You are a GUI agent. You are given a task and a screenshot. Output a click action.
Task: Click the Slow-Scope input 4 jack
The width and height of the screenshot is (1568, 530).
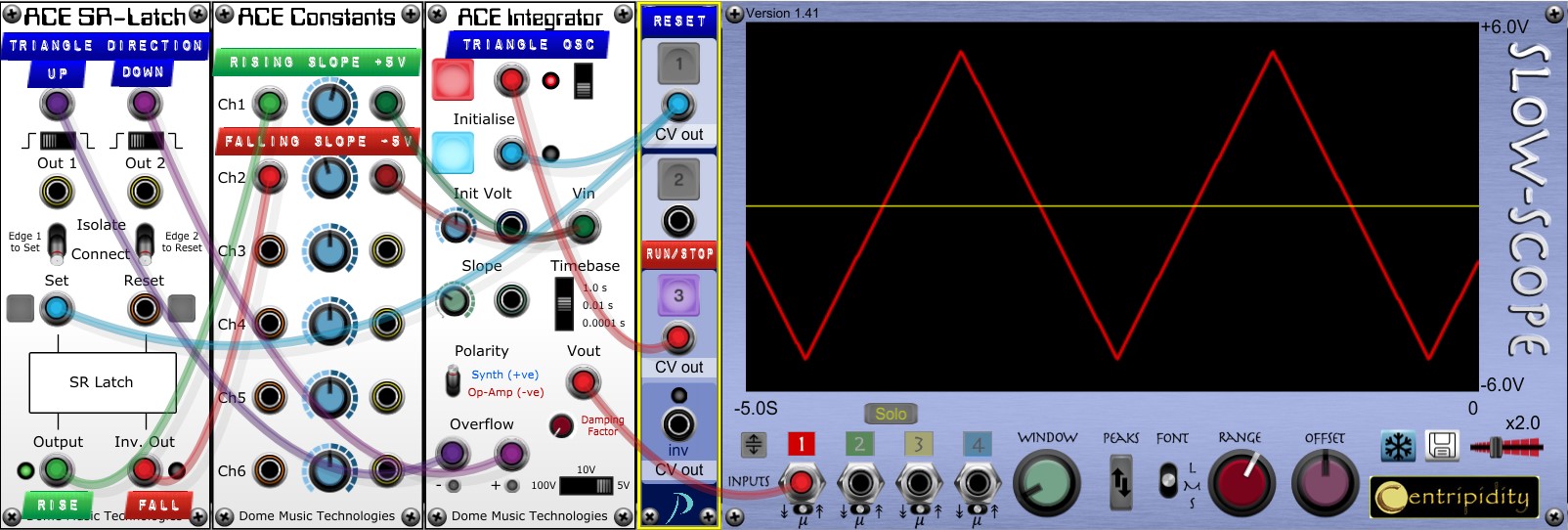coord(977,483)
